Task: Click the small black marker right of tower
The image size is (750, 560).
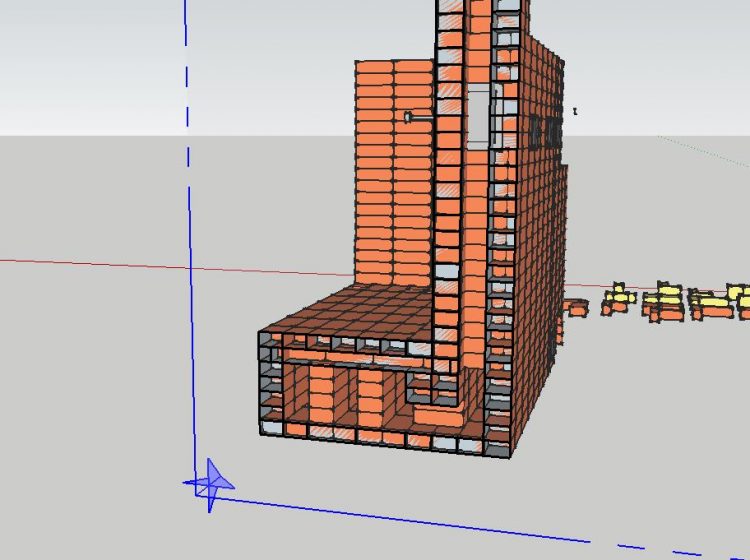Action: point(576,112)
